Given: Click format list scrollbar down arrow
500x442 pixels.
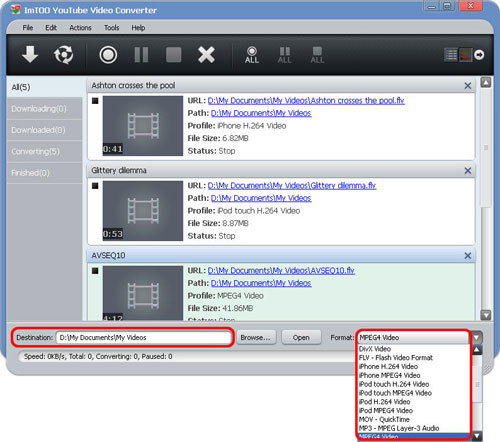Looking at the screenshot, I should tap(477, 436).
